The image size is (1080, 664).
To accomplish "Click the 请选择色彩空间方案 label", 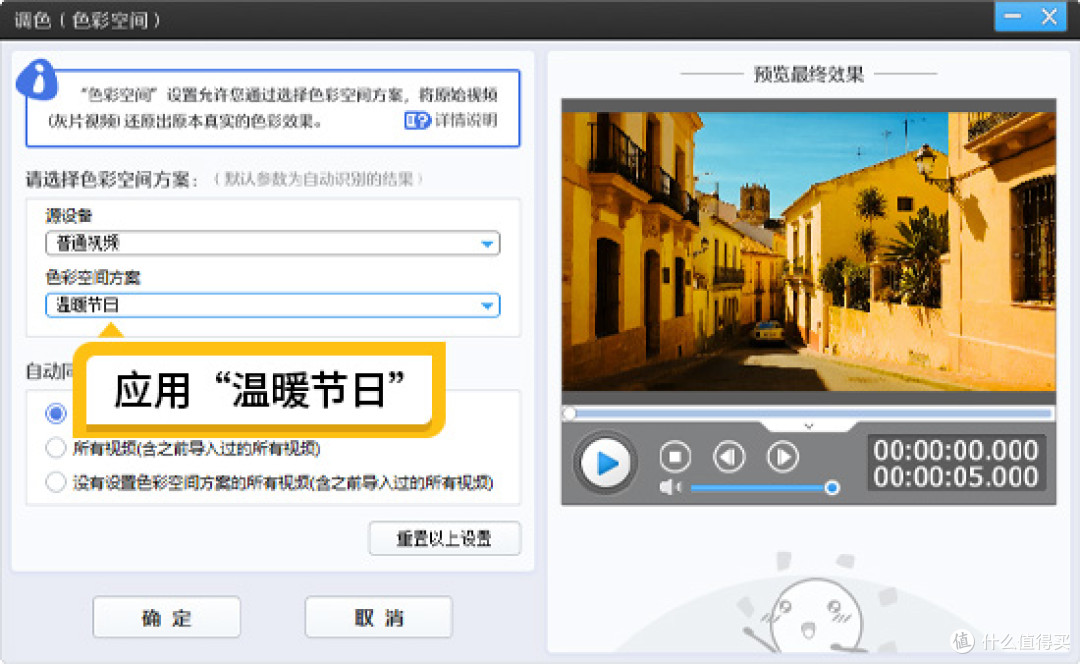I will (112, 180).
